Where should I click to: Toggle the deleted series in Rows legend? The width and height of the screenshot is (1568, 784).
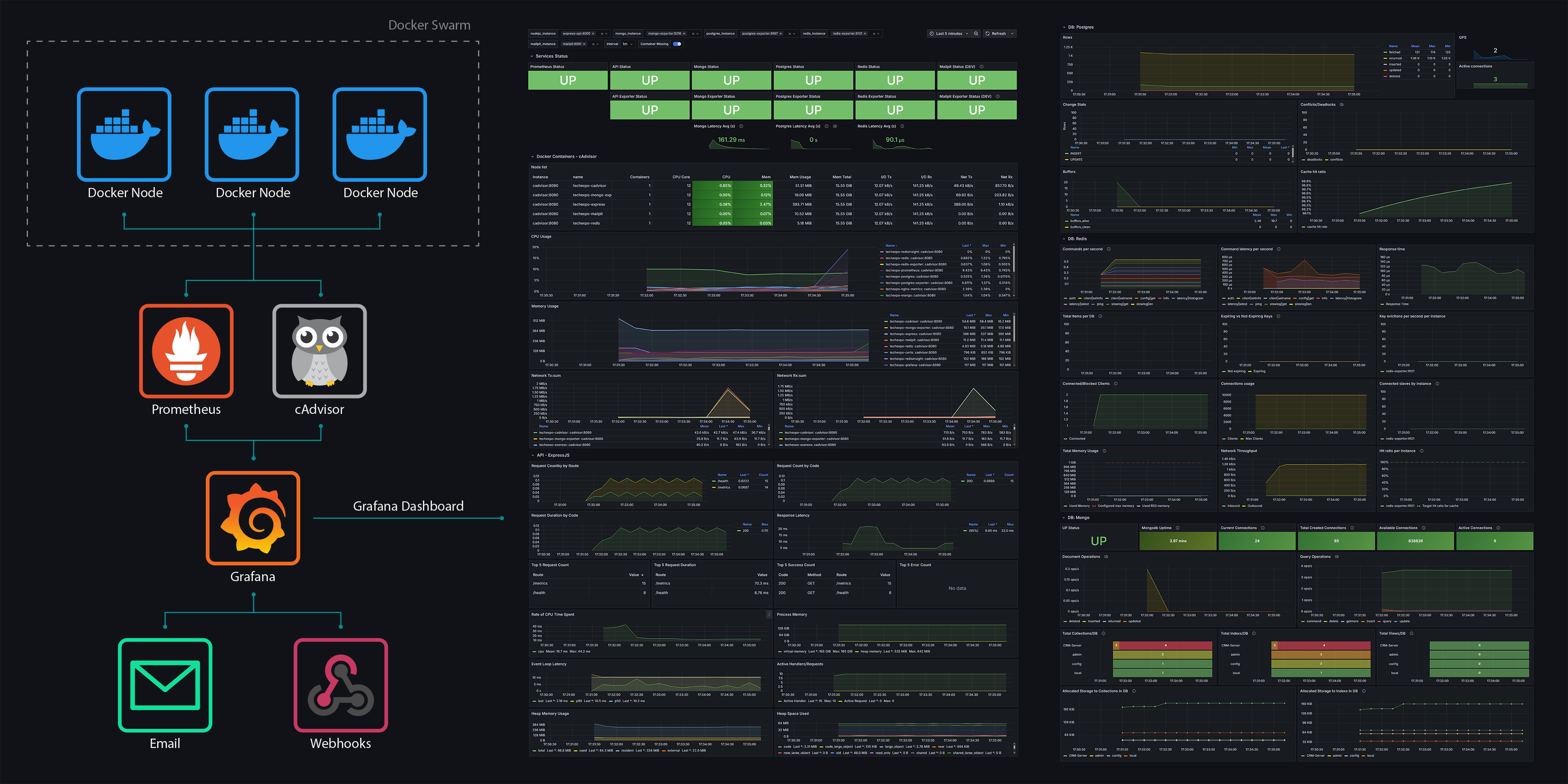pos(1391,76)
